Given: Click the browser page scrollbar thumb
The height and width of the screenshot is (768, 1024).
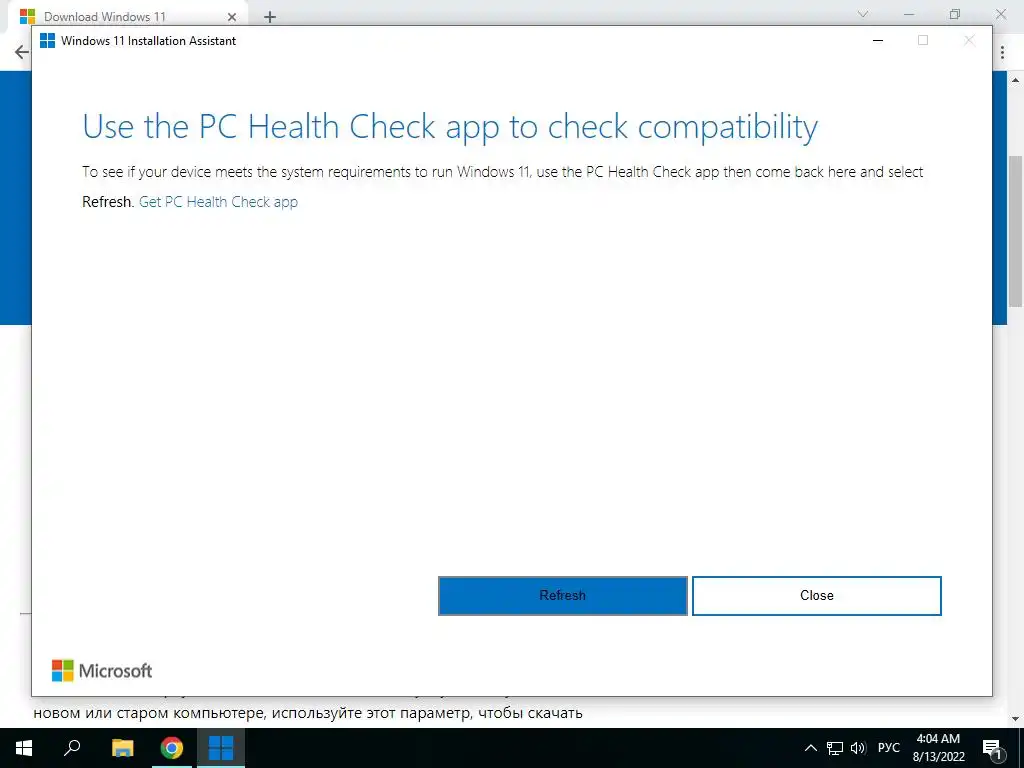Looking at the screenshot, I should point(1016,231).
